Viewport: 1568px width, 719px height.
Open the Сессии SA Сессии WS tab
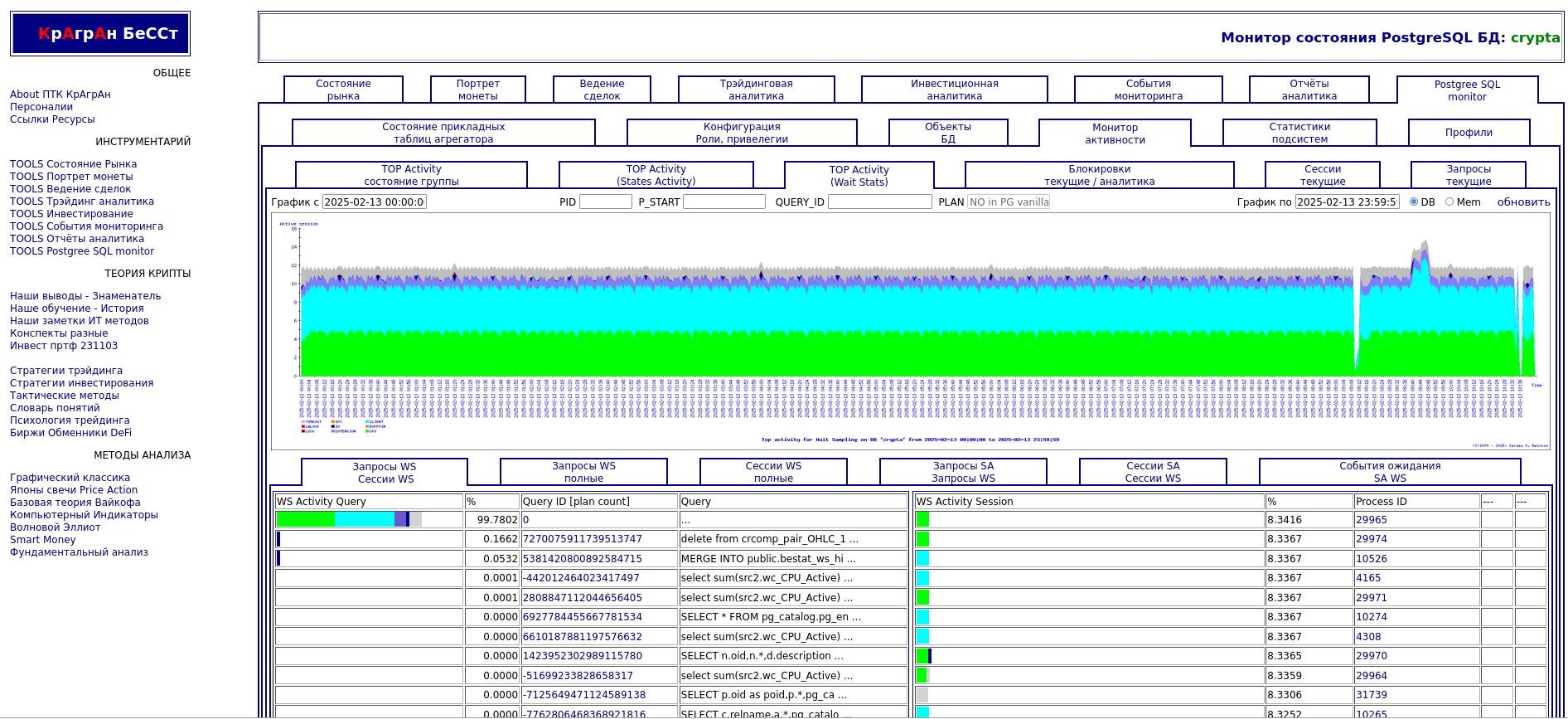[1152, 472]
